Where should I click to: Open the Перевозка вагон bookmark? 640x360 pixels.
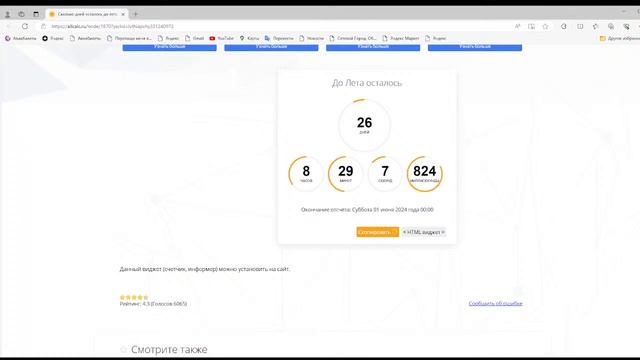(x=129, y=38)
